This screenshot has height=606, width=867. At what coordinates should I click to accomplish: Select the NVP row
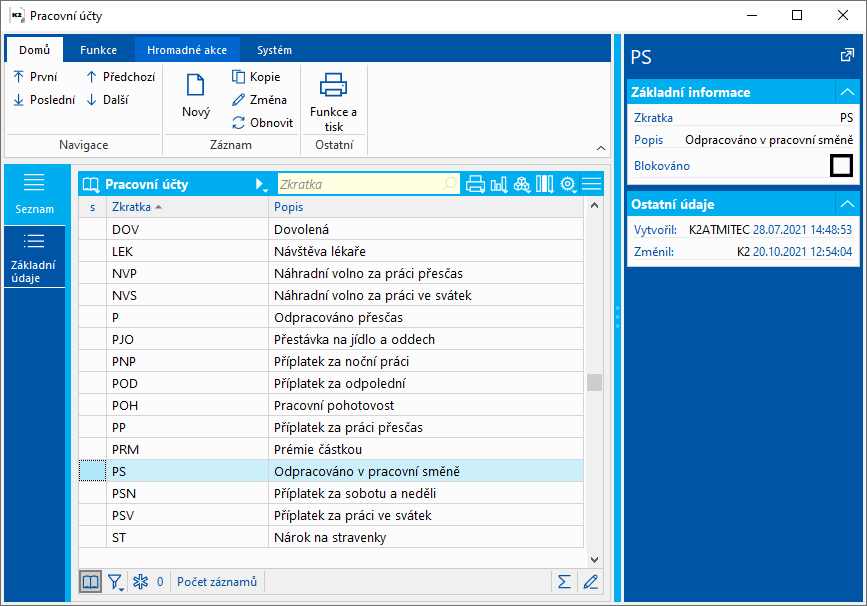(x=331, y=273)
